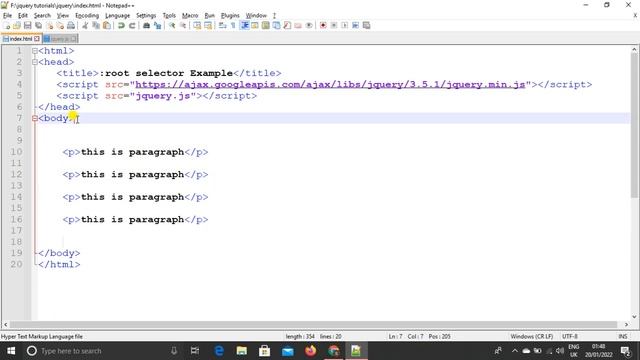Open the Edit menu
This screenshot has height=360, width=640.
pos(23,16)
